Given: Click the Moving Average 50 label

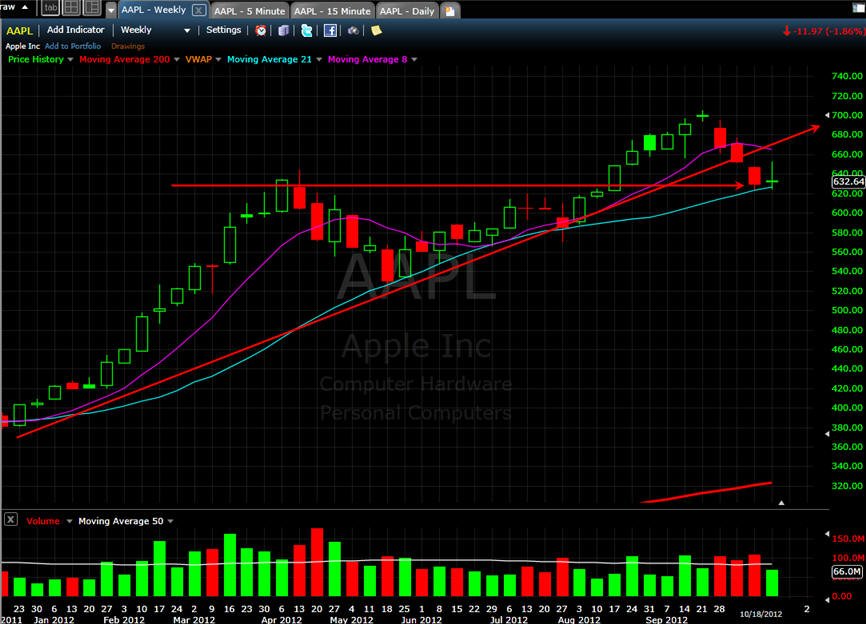Looking at the screenshot, I should click(x=121, y=521).
